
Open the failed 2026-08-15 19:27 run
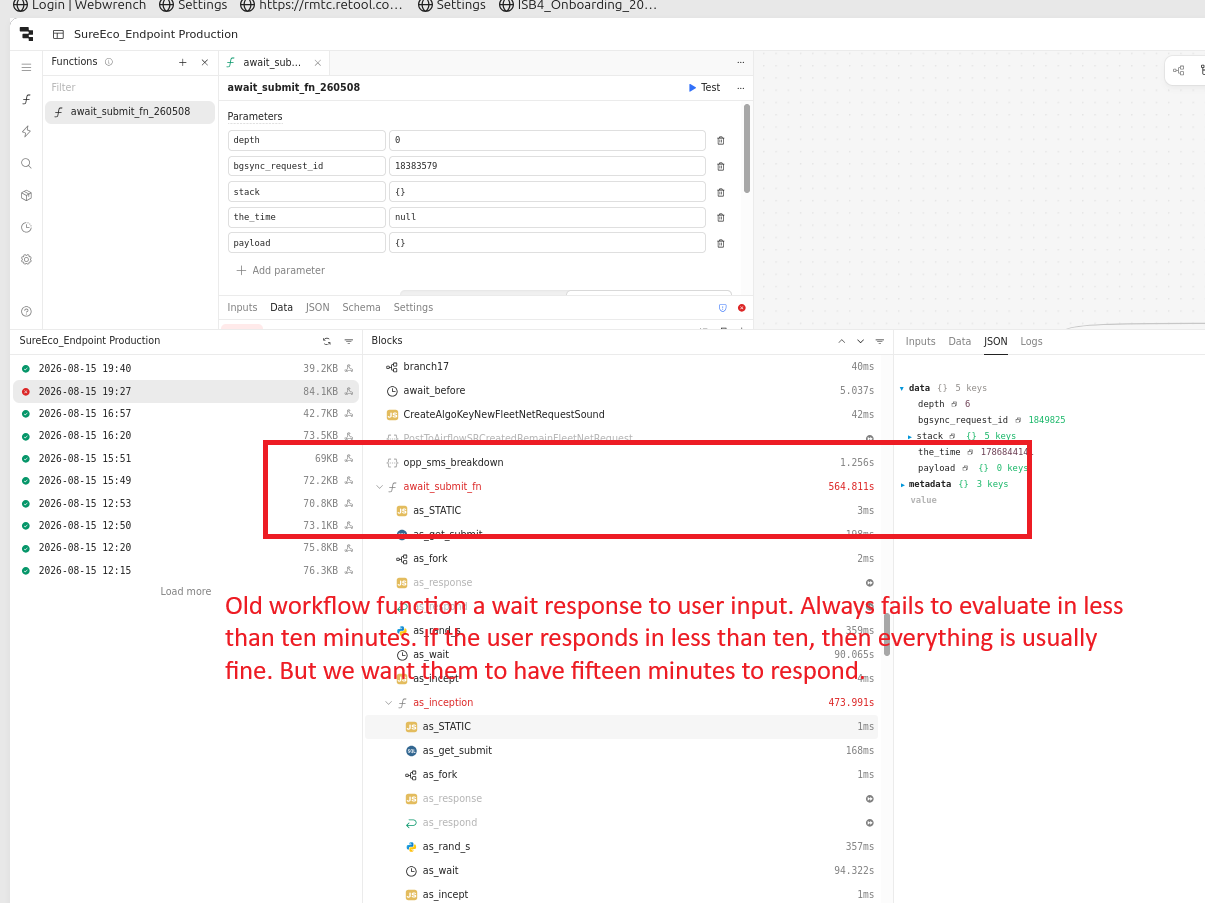(x=186, y=391)
